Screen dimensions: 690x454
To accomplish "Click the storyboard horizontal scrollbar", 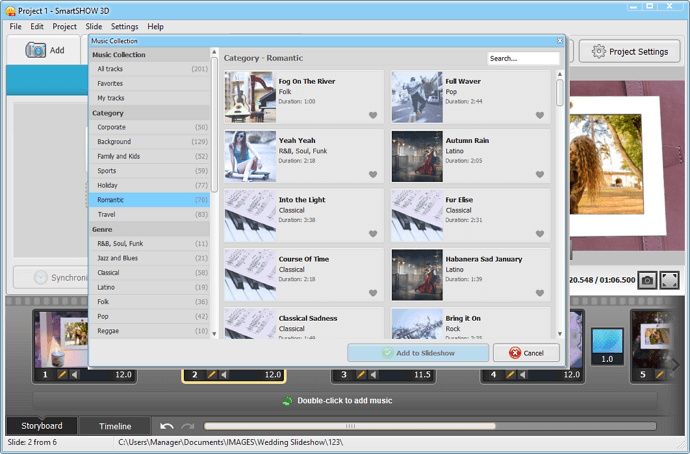I will pyautogui.click(x=350, y=426).
